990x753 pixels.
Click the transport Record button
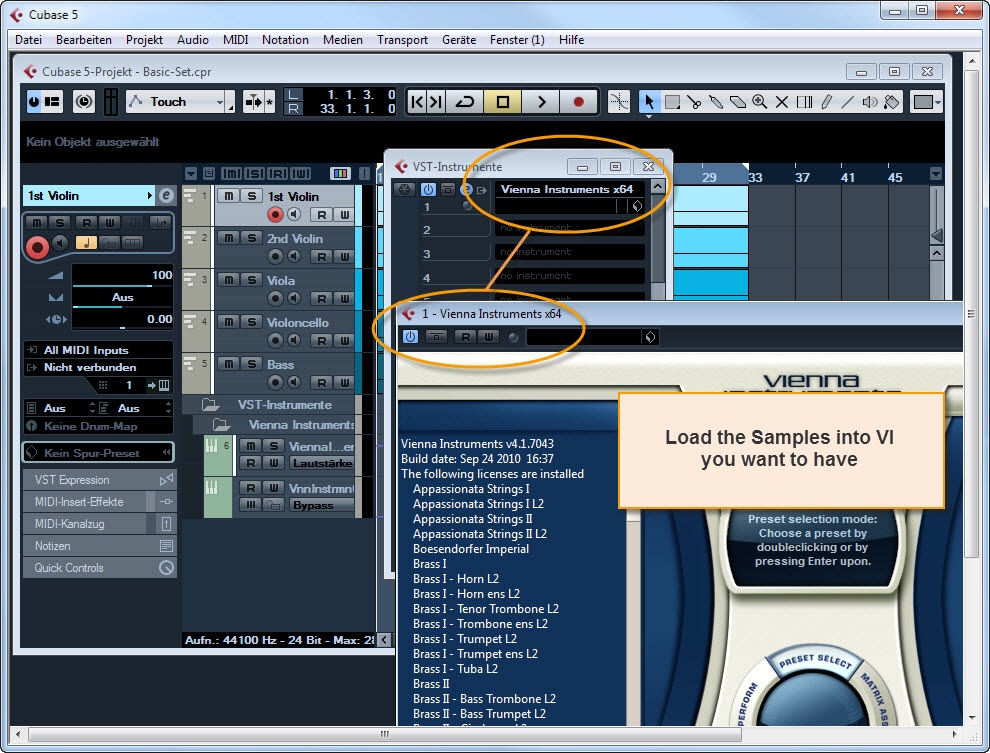578,102
